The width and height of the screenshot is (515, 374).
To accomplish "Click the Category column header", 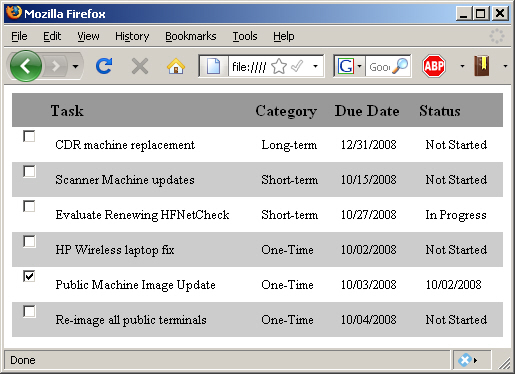I will (x=286, y=111).
